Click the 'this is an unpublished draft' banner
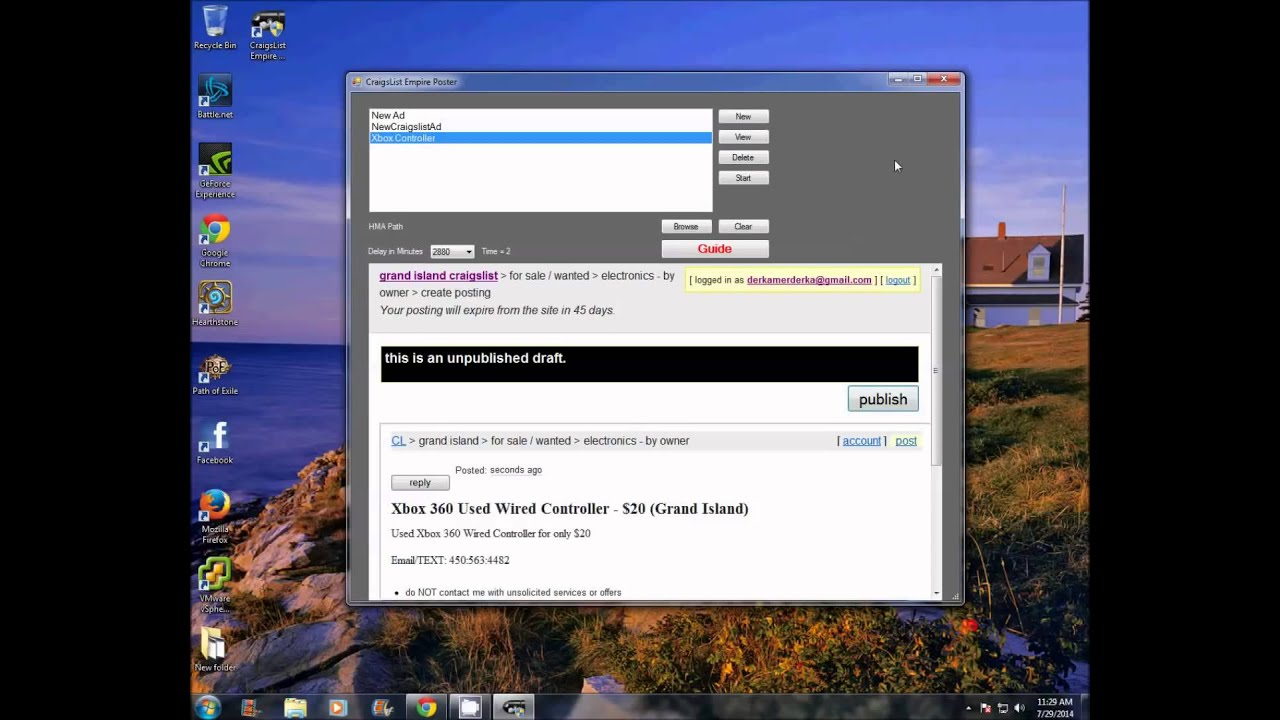This screenshot has width=1280, height=720. coord(649,364)
